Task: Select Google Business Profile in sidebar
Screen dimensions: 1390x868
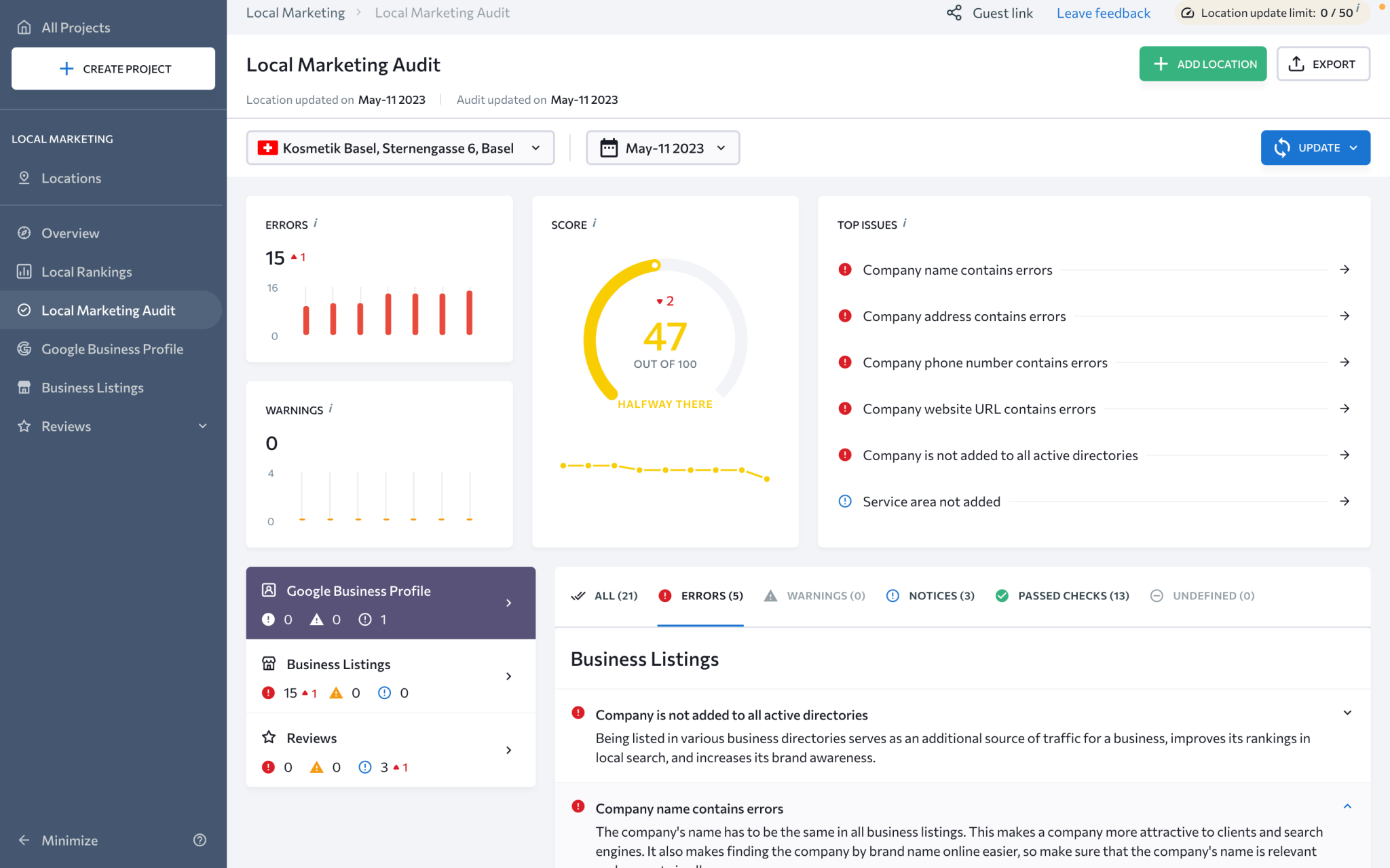Action: click(x=113, y=348)
